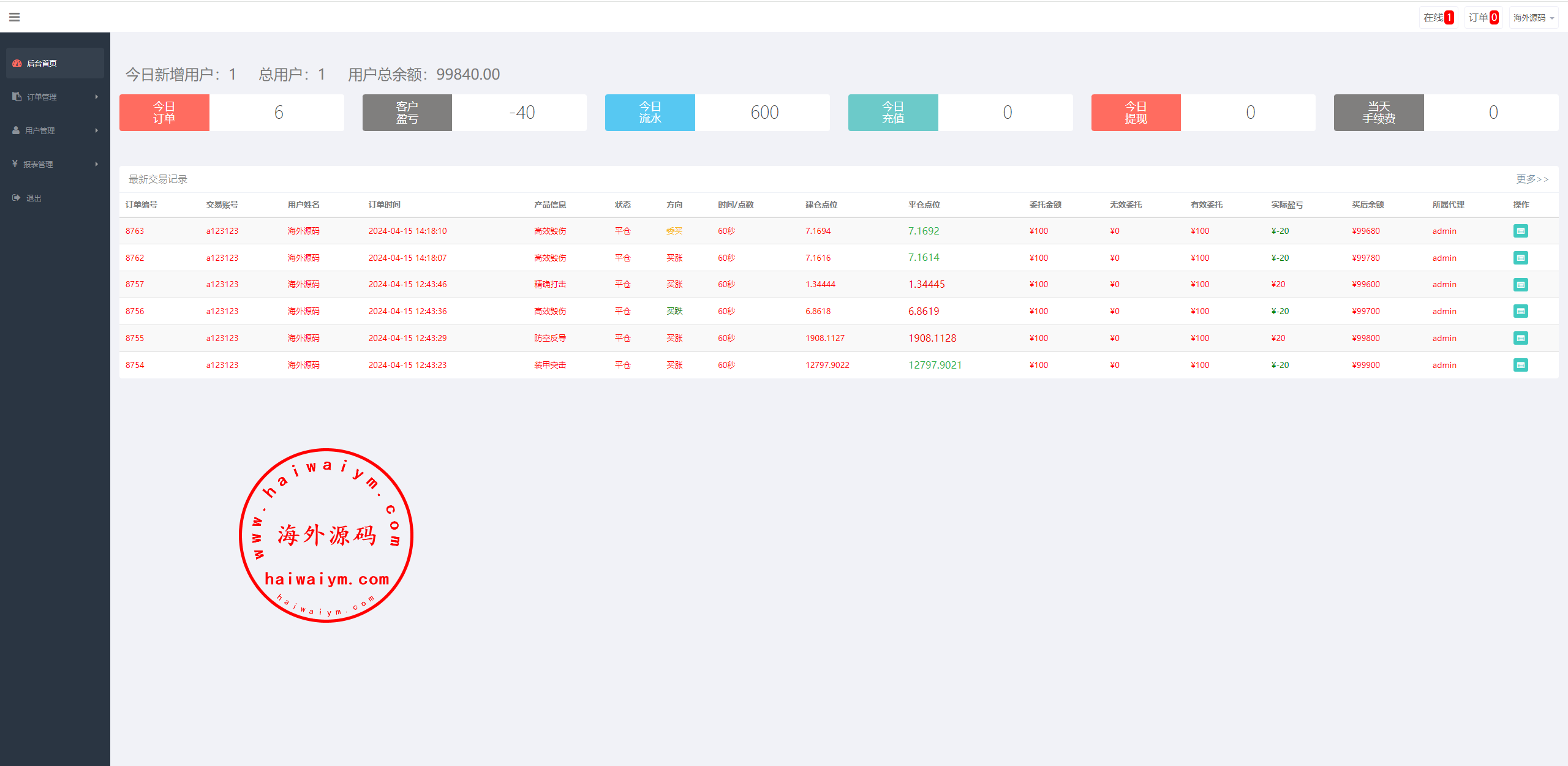
Task: Click the logout icon beside 退出
Action: click(16, 198)
